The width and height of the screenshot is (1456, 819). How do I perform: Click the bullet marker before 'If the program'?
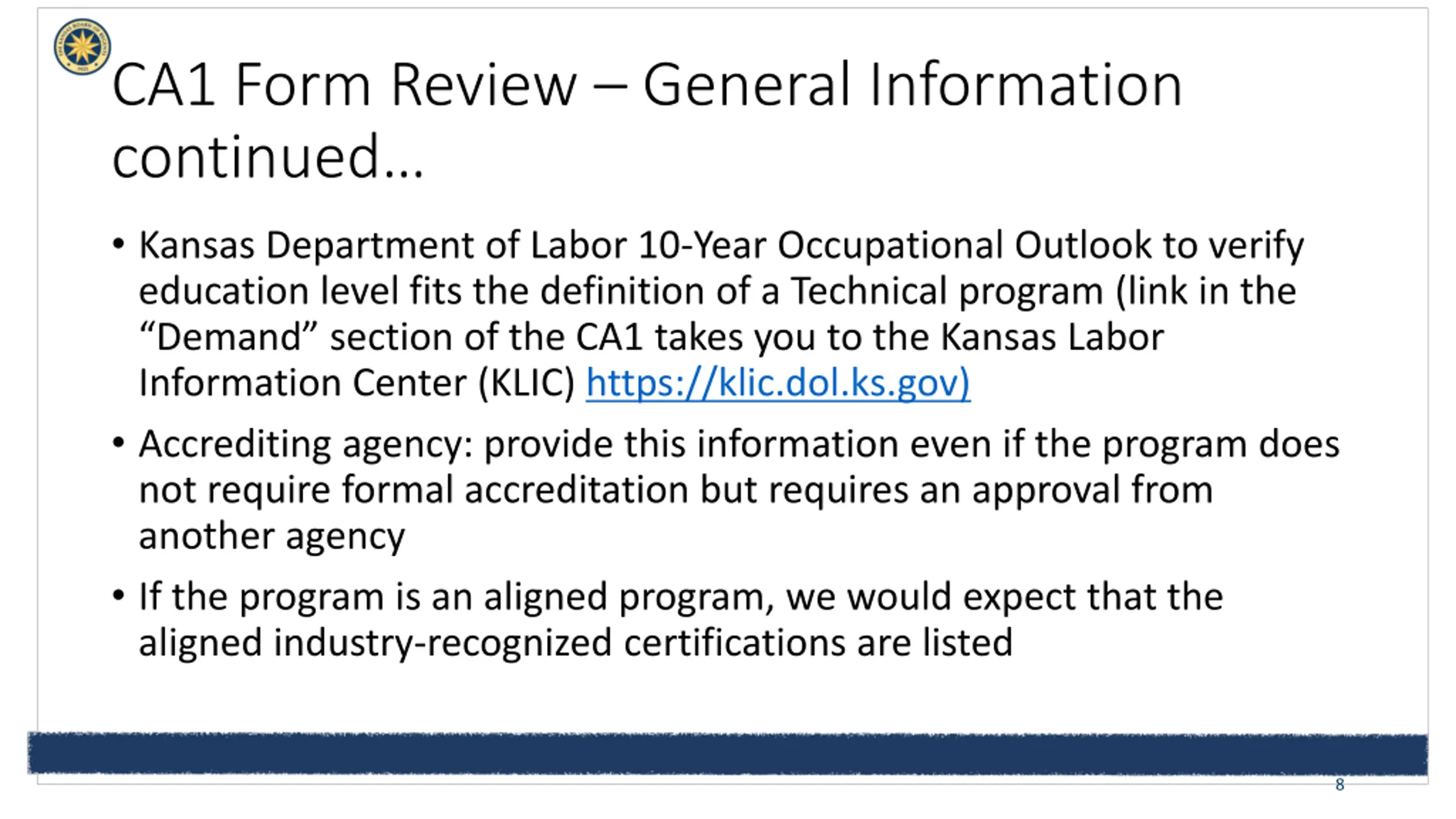click(118, 596)
